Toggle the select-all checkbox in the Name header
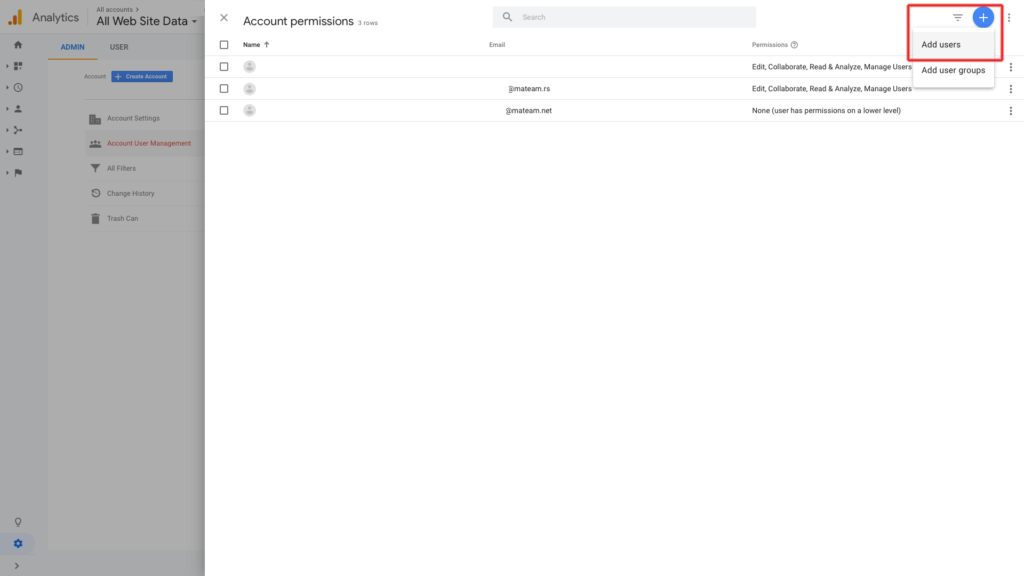Viewport: 1024px width, 576px height. [x=223, y=44]
